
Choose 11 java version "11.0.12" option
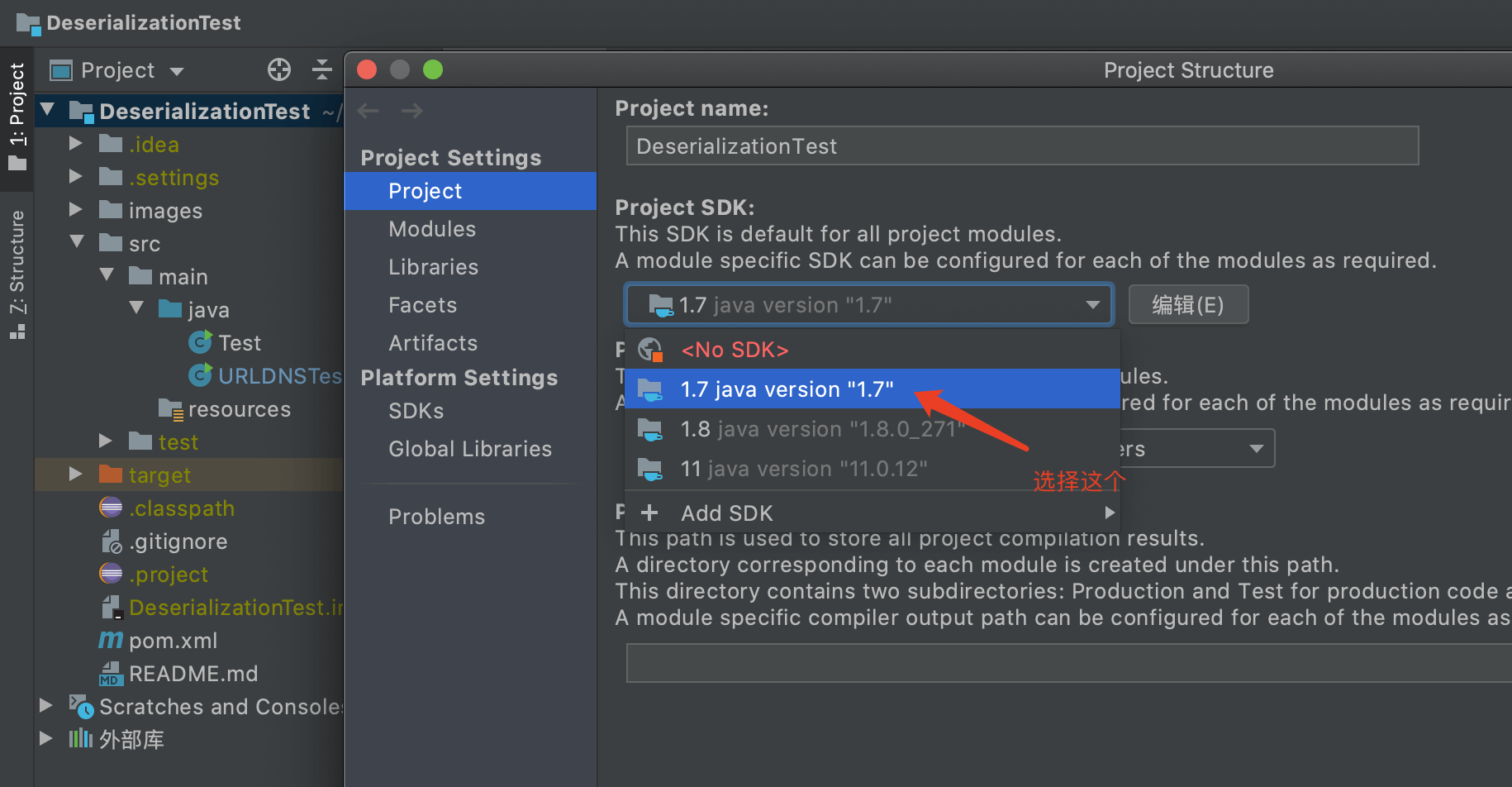[872, 469]
